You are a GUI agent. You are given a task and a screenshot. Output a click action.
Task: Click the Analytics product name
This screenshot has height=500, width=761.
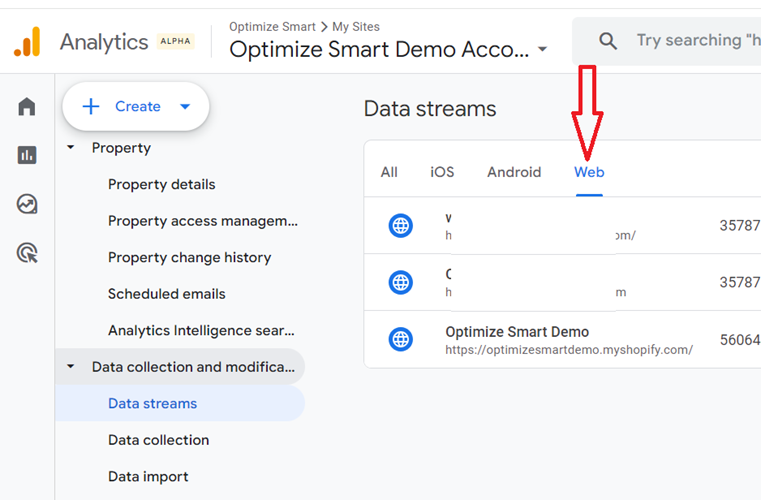point(104,42)
